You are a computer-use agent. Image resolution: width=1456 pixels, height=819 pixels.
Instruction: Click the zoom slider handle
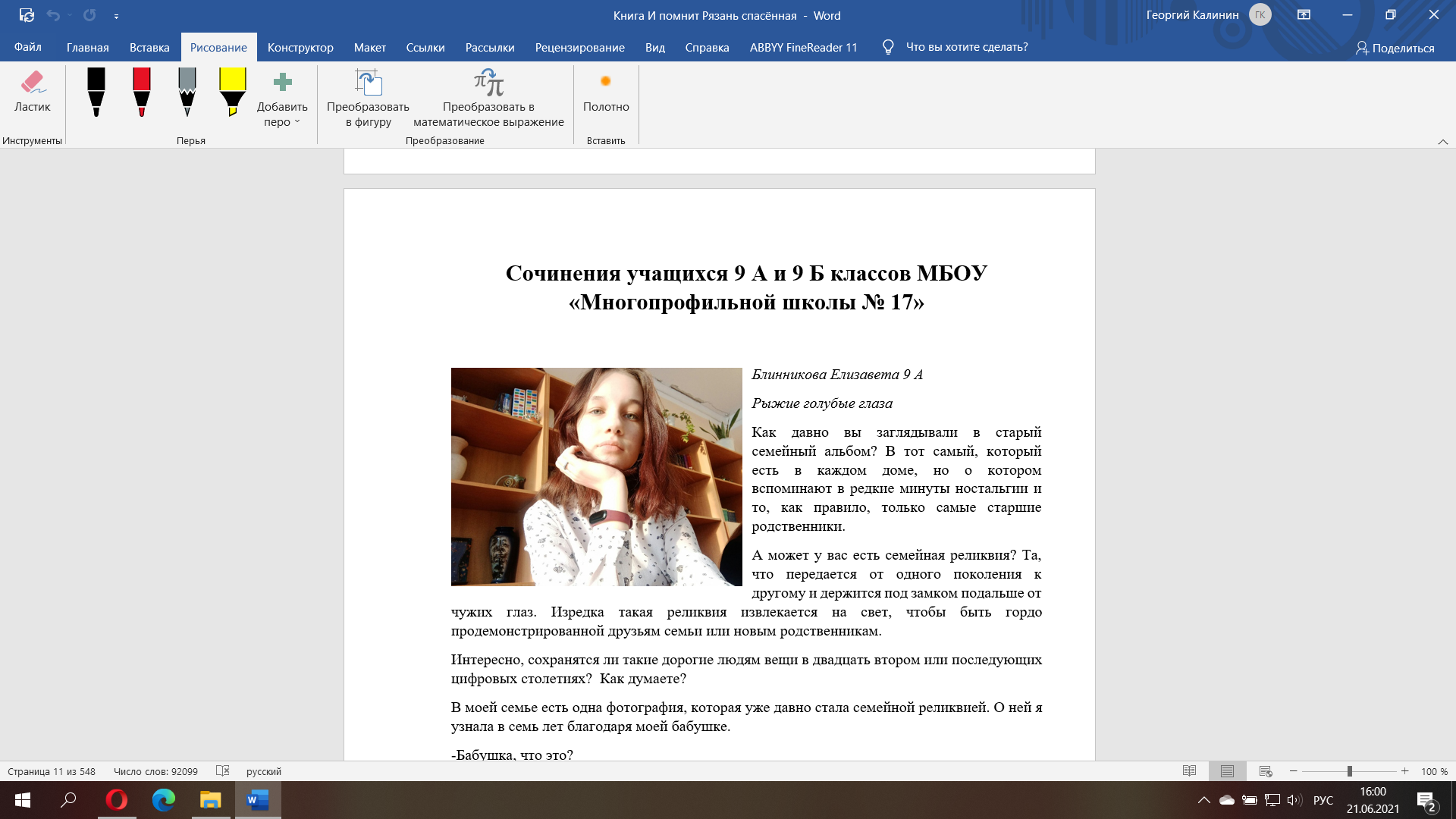click(x=1350, y=771)
